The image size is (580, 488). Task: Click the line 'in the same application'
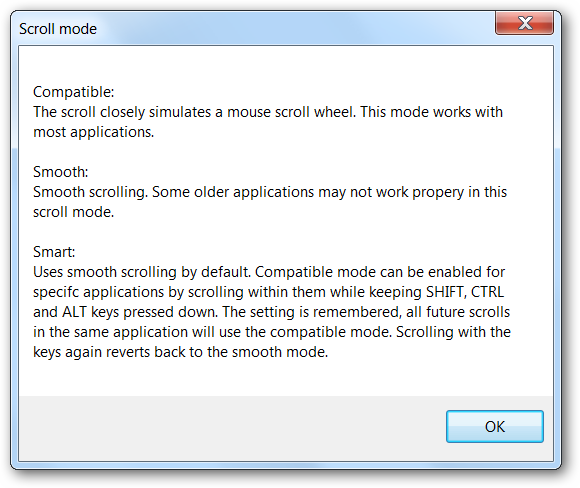[x=272, y=332]
